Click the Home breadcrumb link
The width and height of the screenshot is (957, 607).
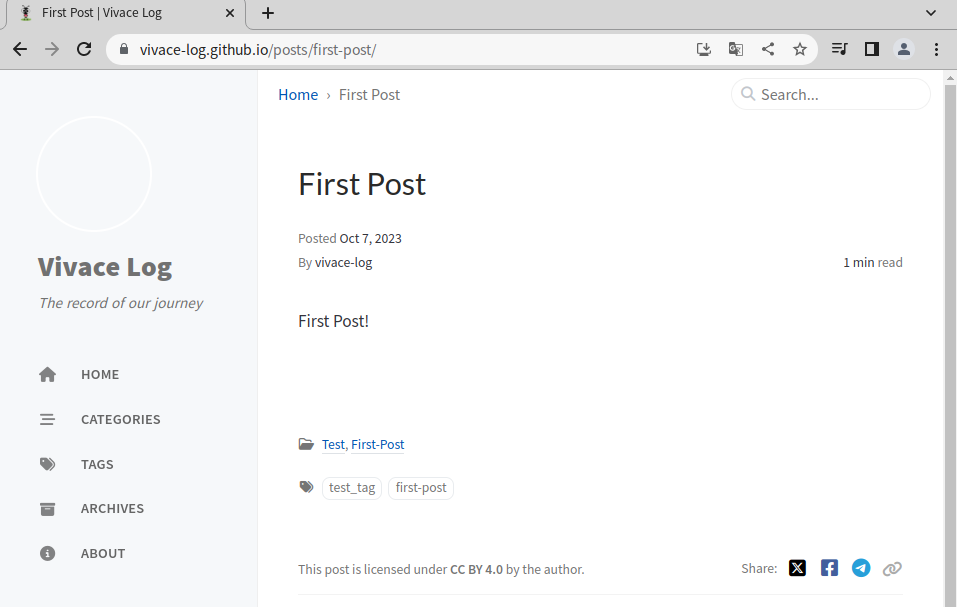[298, 95]
